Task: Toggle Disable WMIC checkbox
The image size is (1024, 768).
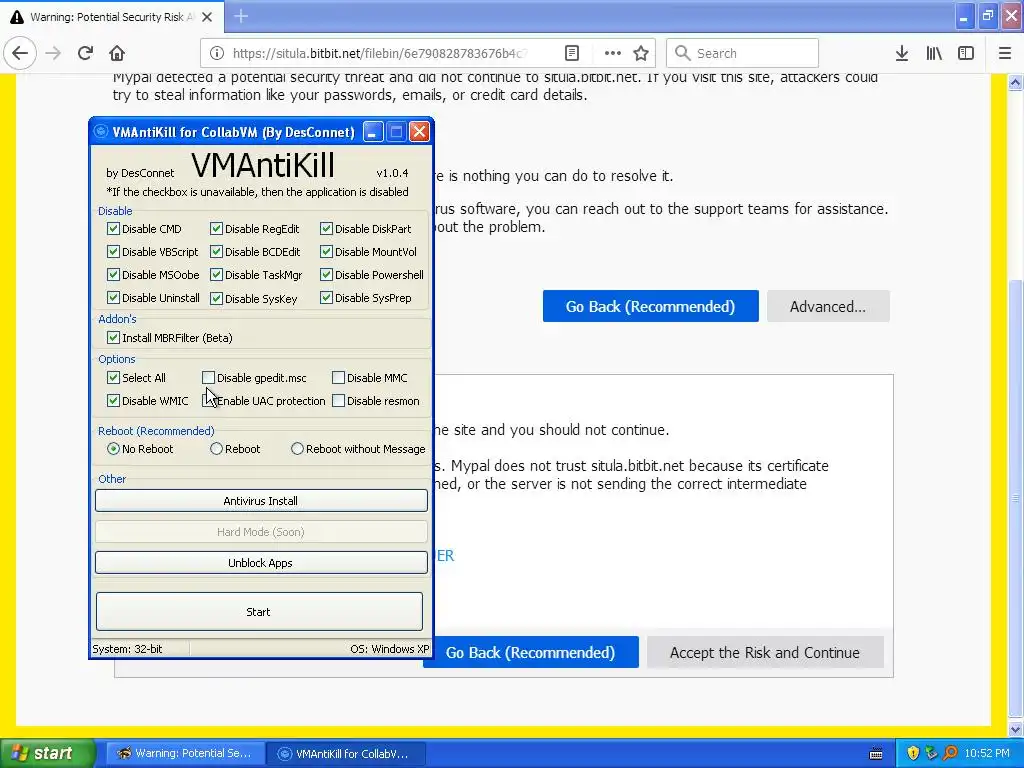Action: pos(113,401)
